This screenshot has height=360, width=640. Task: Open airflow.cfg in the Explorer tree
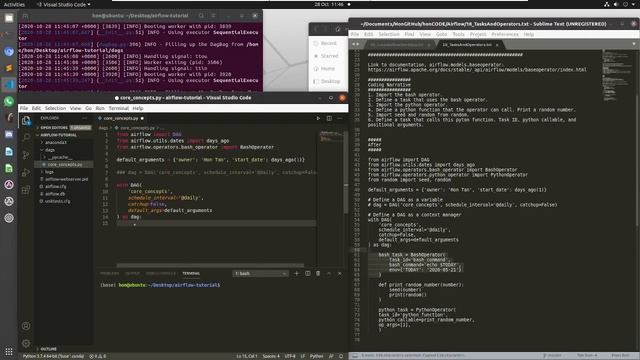point(56,187)
